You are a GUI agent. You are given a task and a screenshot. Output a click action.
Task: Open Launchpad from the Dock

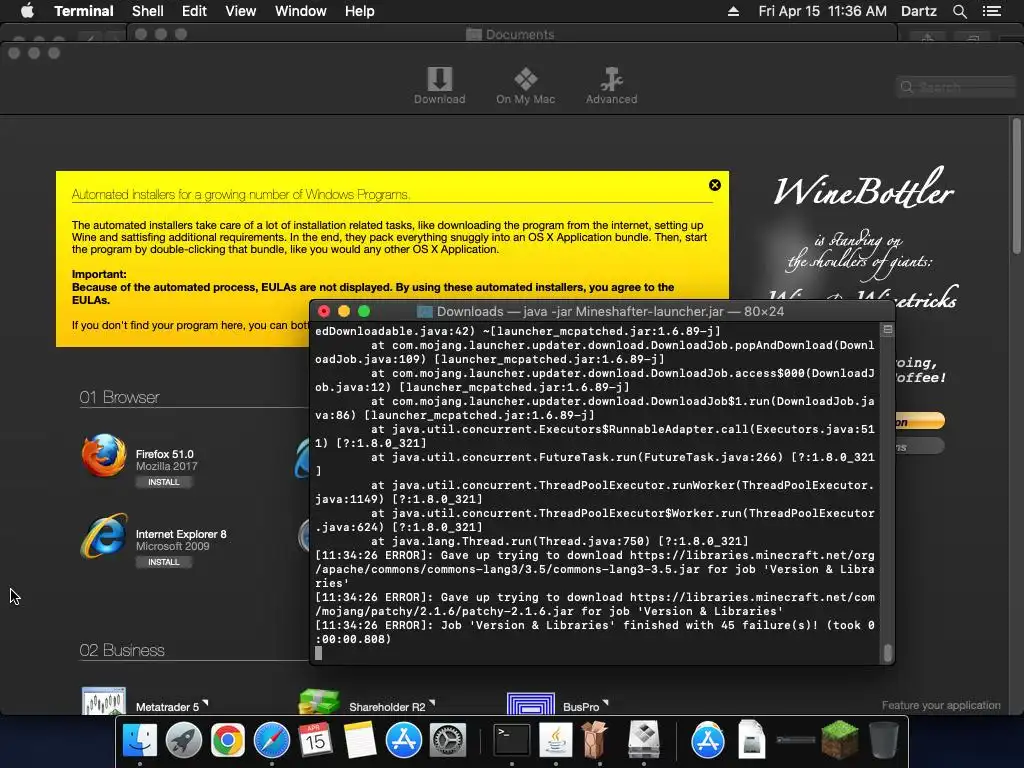tap(184, 741)
